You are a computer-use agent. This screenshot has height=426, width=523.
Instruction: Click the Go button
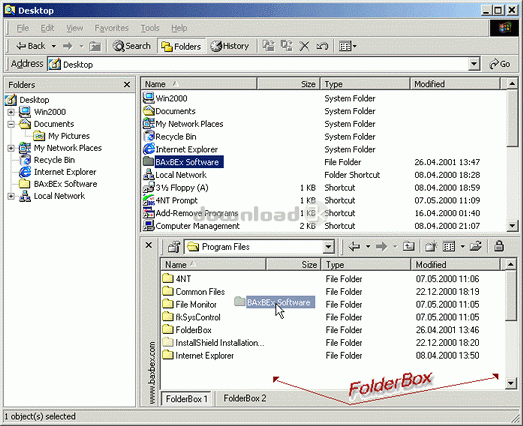tap(499, 64)
